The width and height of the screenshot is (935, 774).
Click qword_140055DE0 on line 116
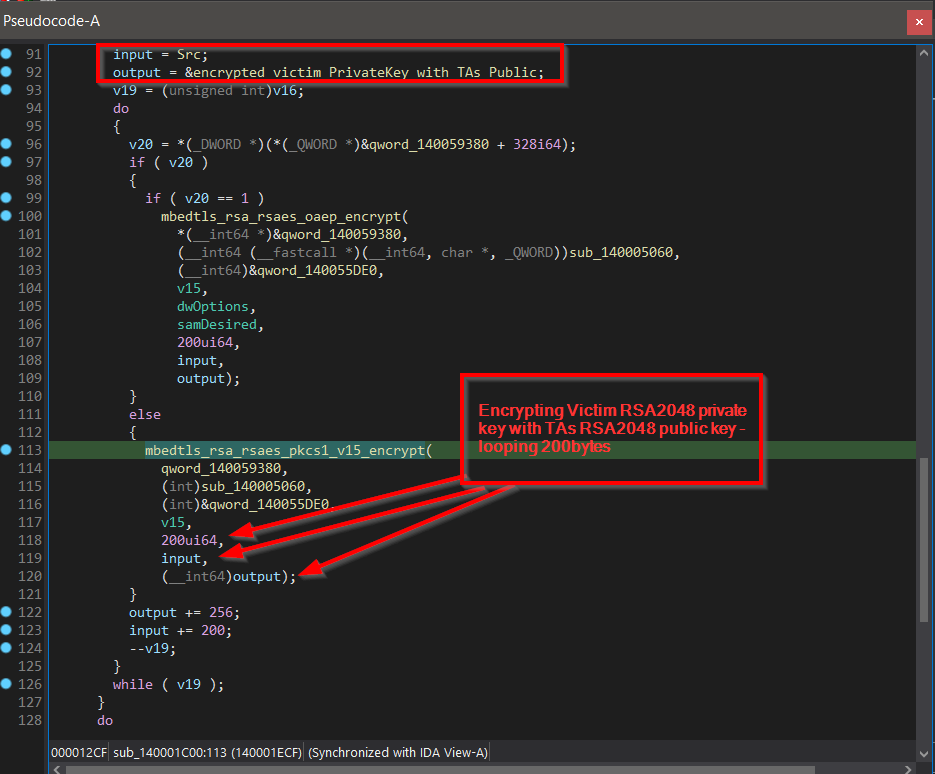[269, 504]
